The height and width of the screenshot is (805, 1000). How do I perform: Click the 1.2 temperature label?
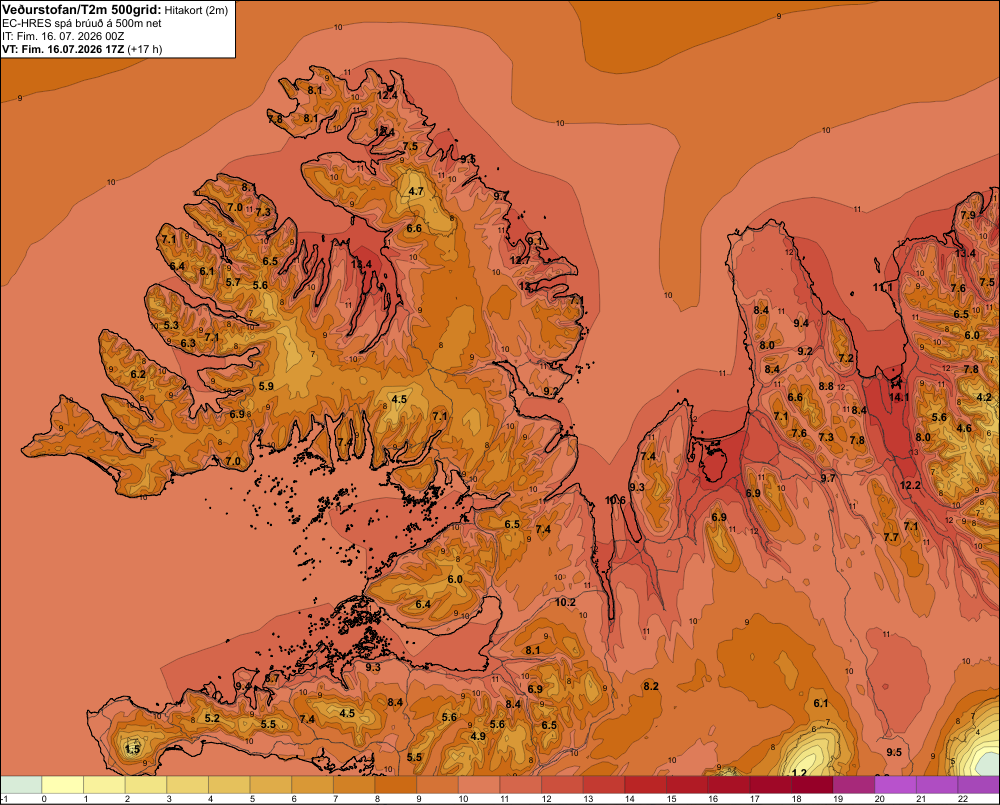click(799, 772)
